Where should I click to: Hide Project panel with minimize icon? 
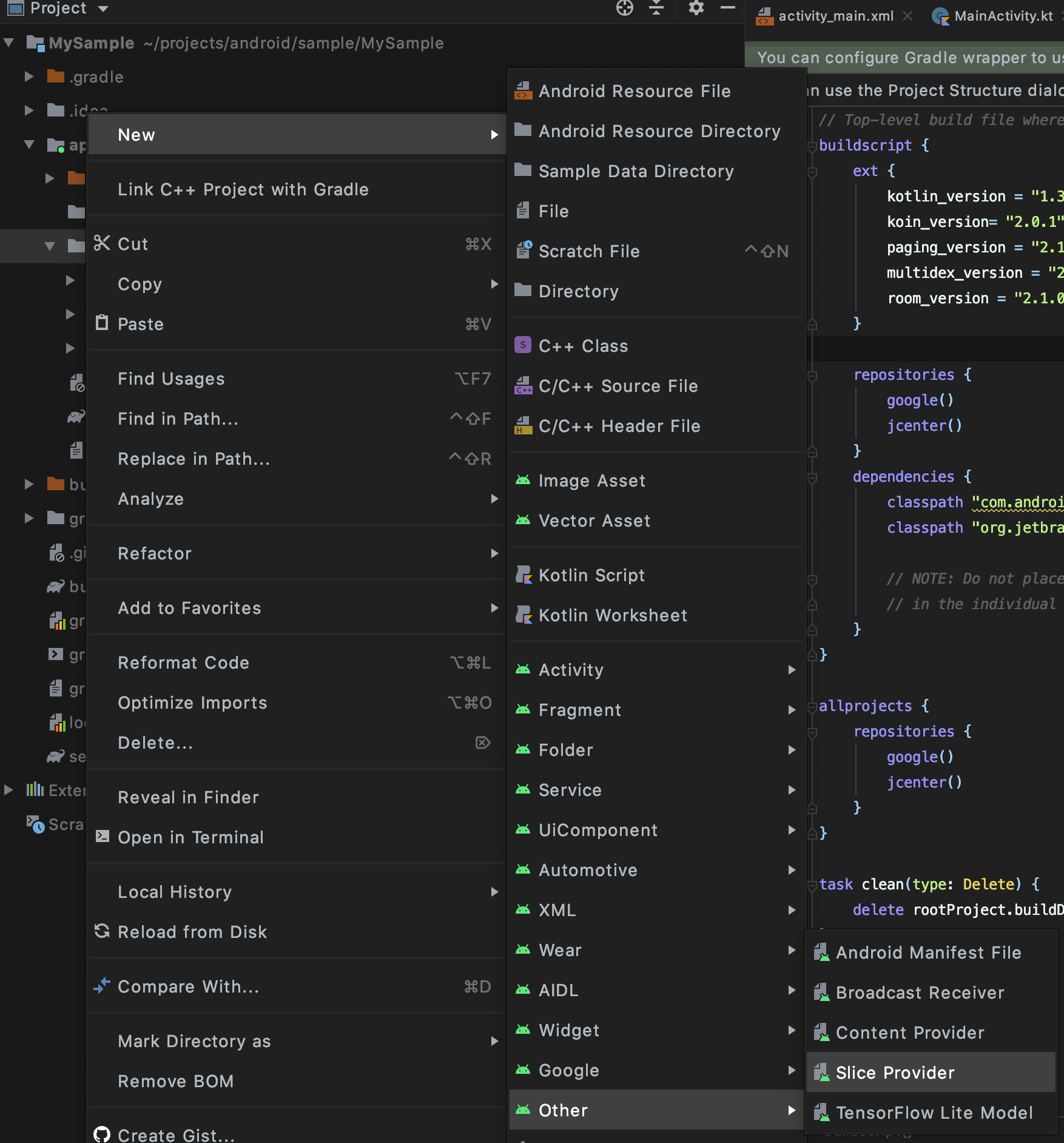[x=728, y=8]
